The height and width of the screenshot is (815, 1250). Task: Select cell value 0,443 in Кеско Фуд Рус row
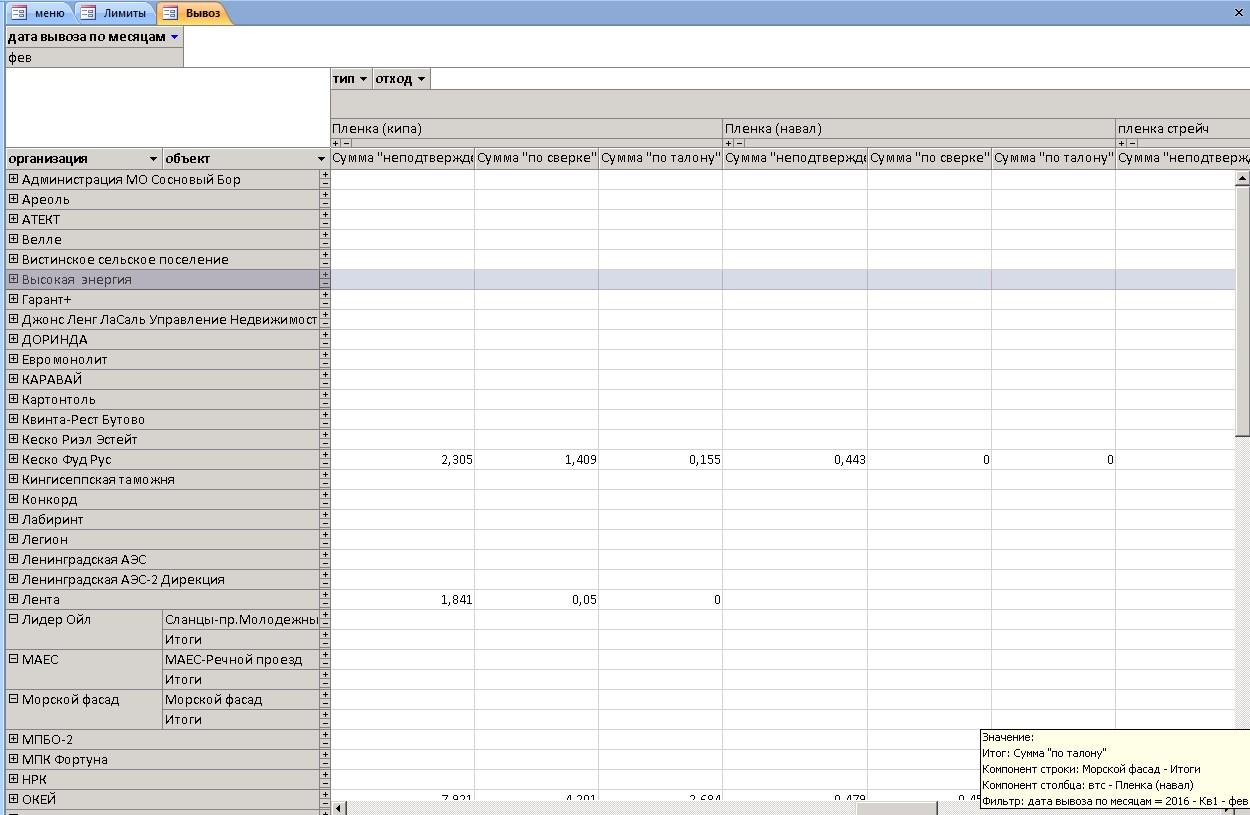tap(795, 460)
